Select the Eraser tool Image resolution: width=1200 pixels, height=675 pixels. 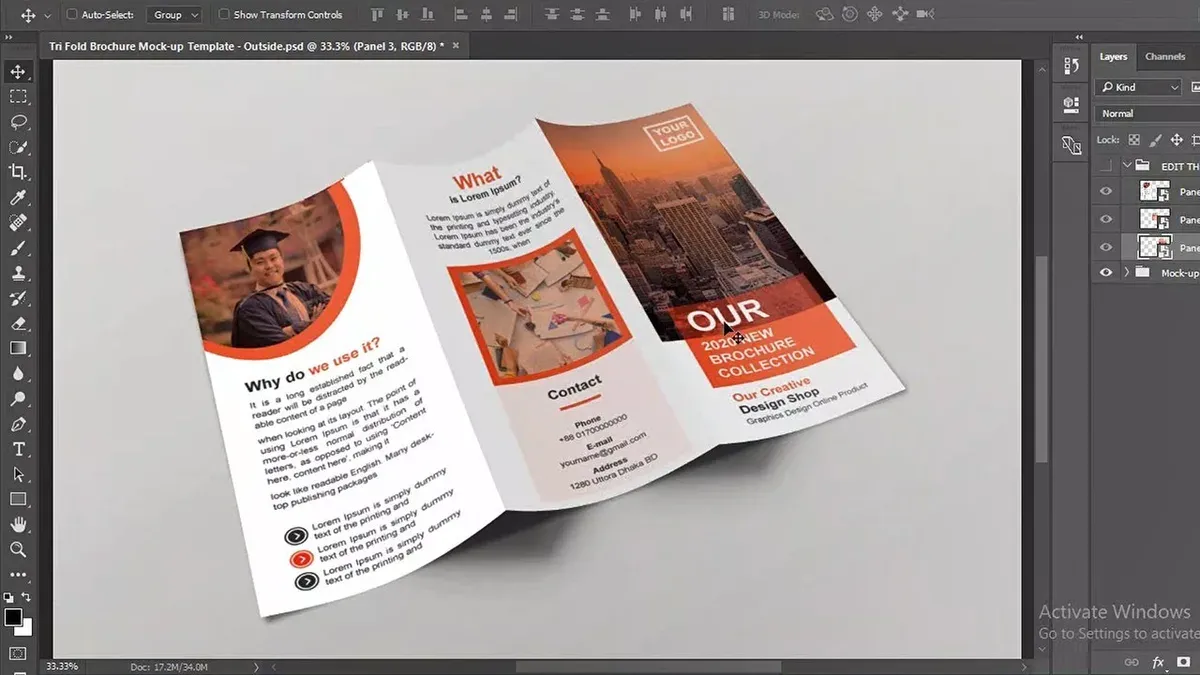coord(18,323)
